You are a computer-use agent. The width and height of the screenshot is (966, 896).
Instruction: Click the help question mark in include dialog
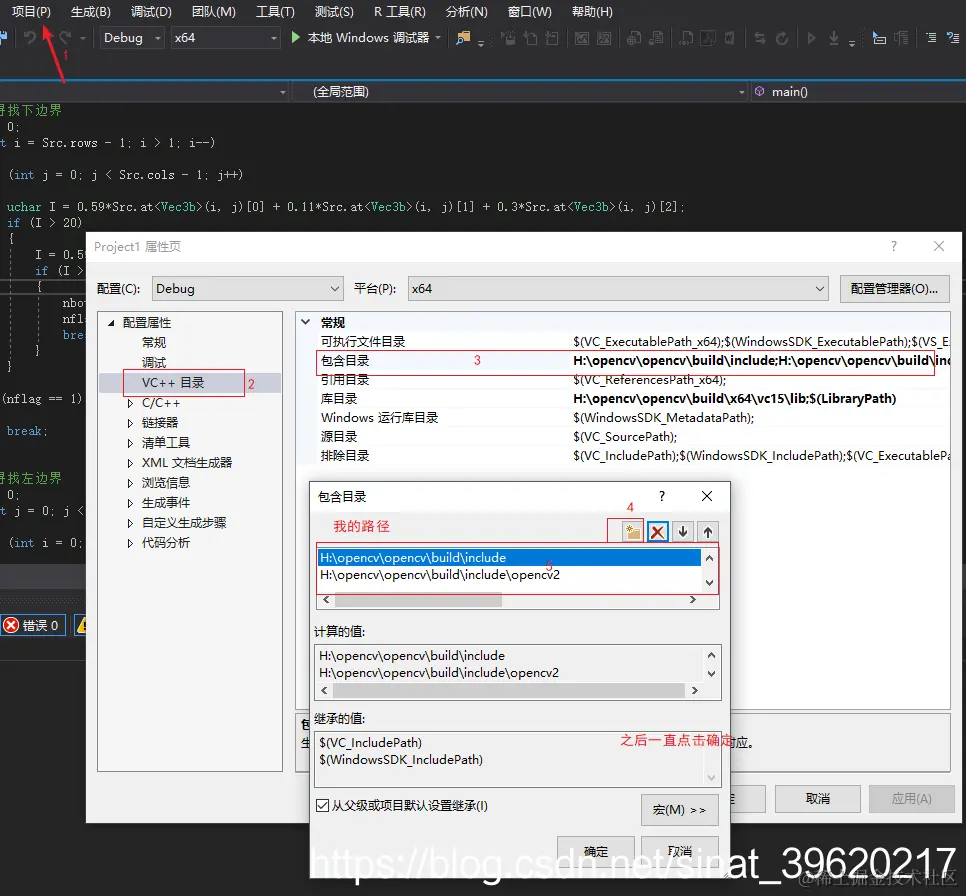click(x=662, y=496)
